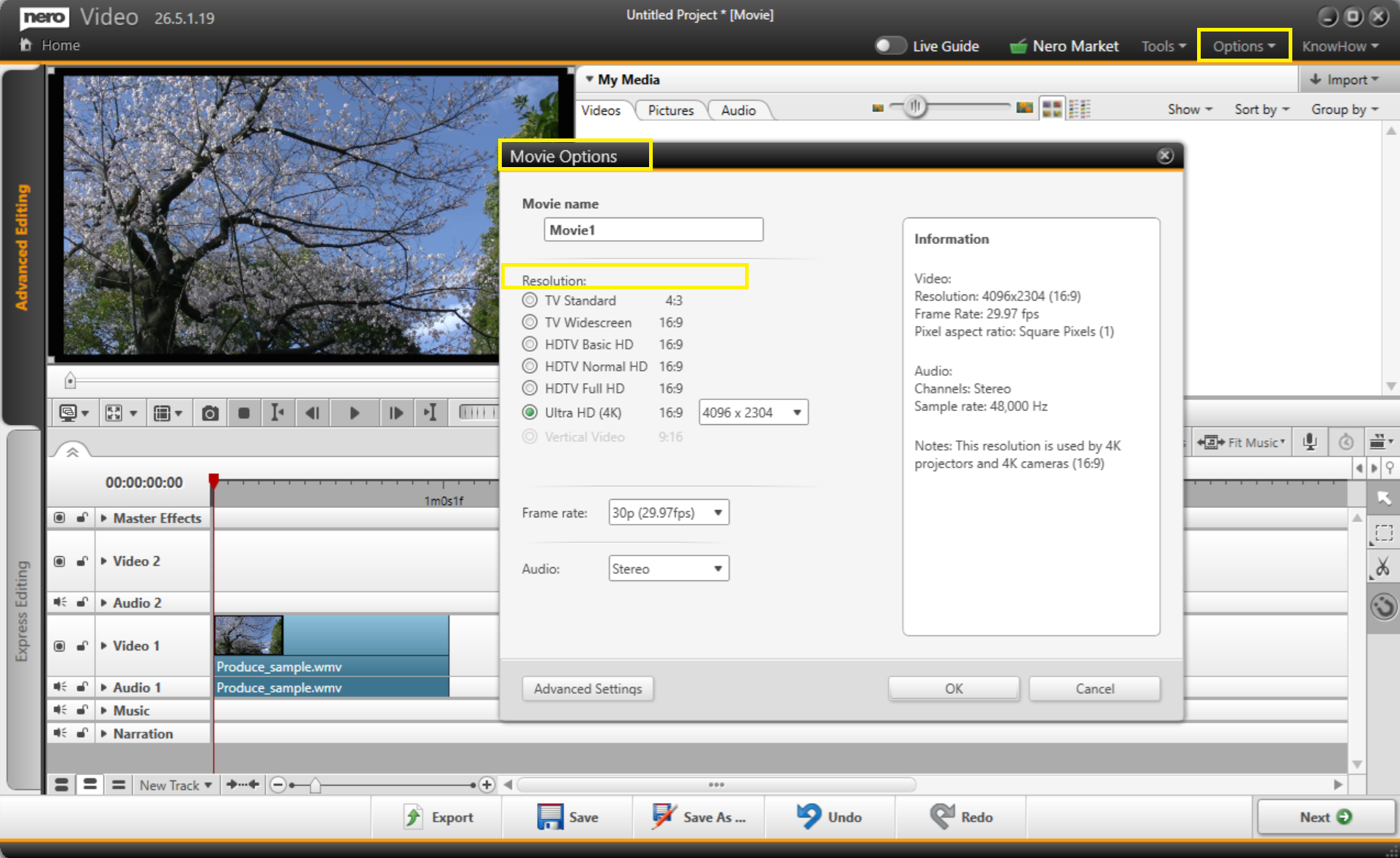Open the Options menu
1400x858 pixels.
coord(1244,46)
